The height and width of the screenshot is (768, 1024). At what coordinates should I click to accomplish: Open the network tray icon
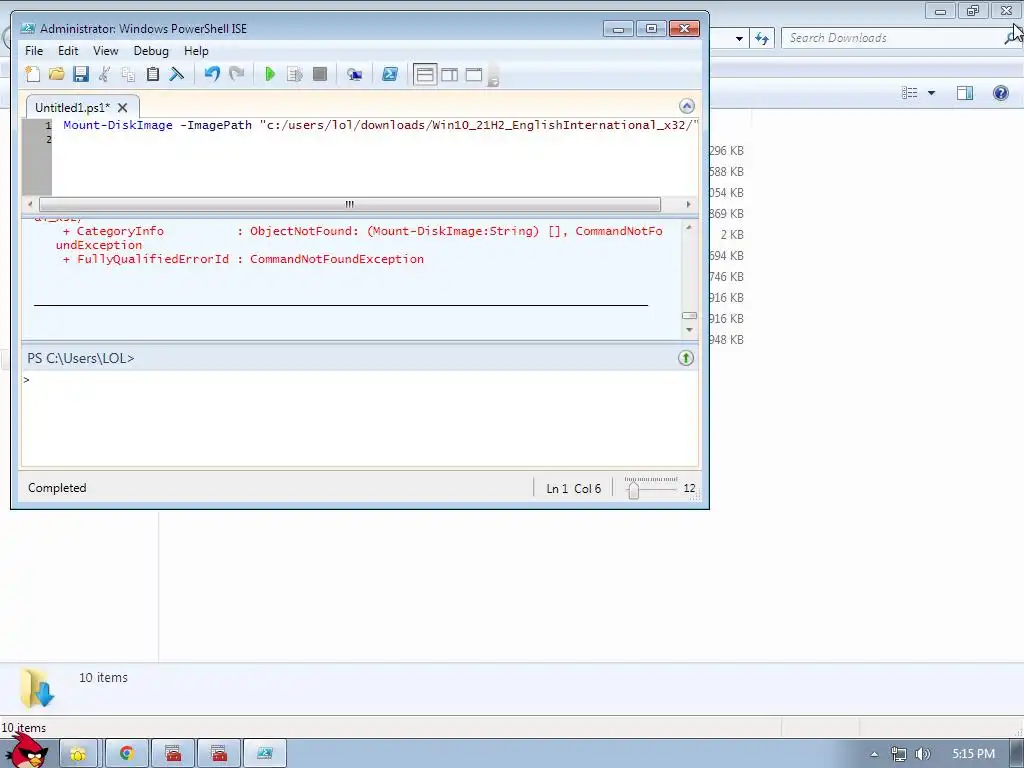pos(899,754)
